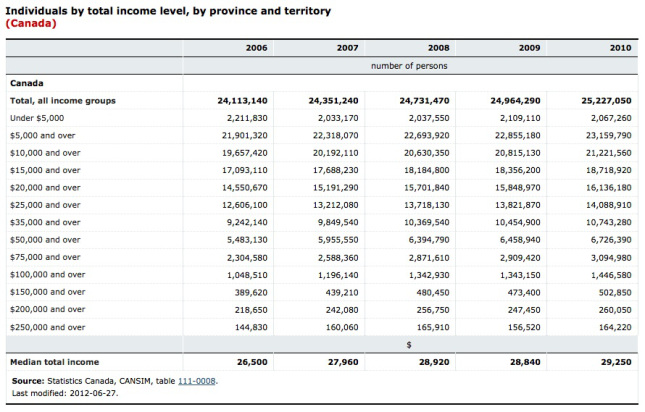Click the value 20,815,130 under 2009
The width and height of the screenshot is (645, 412).
[517, 153]
